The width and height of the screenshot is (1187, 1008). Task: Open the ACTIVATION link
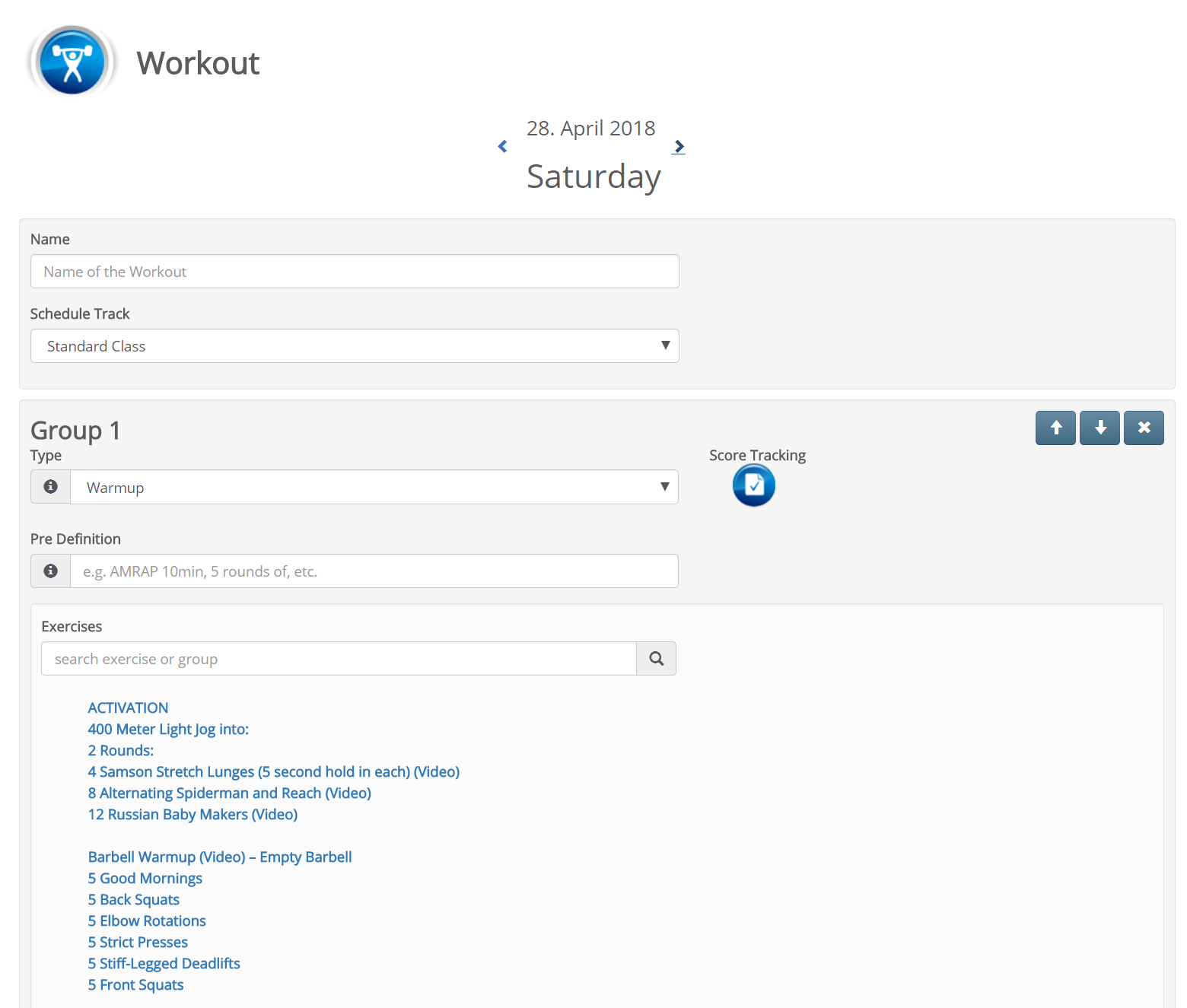click(127, 708)
